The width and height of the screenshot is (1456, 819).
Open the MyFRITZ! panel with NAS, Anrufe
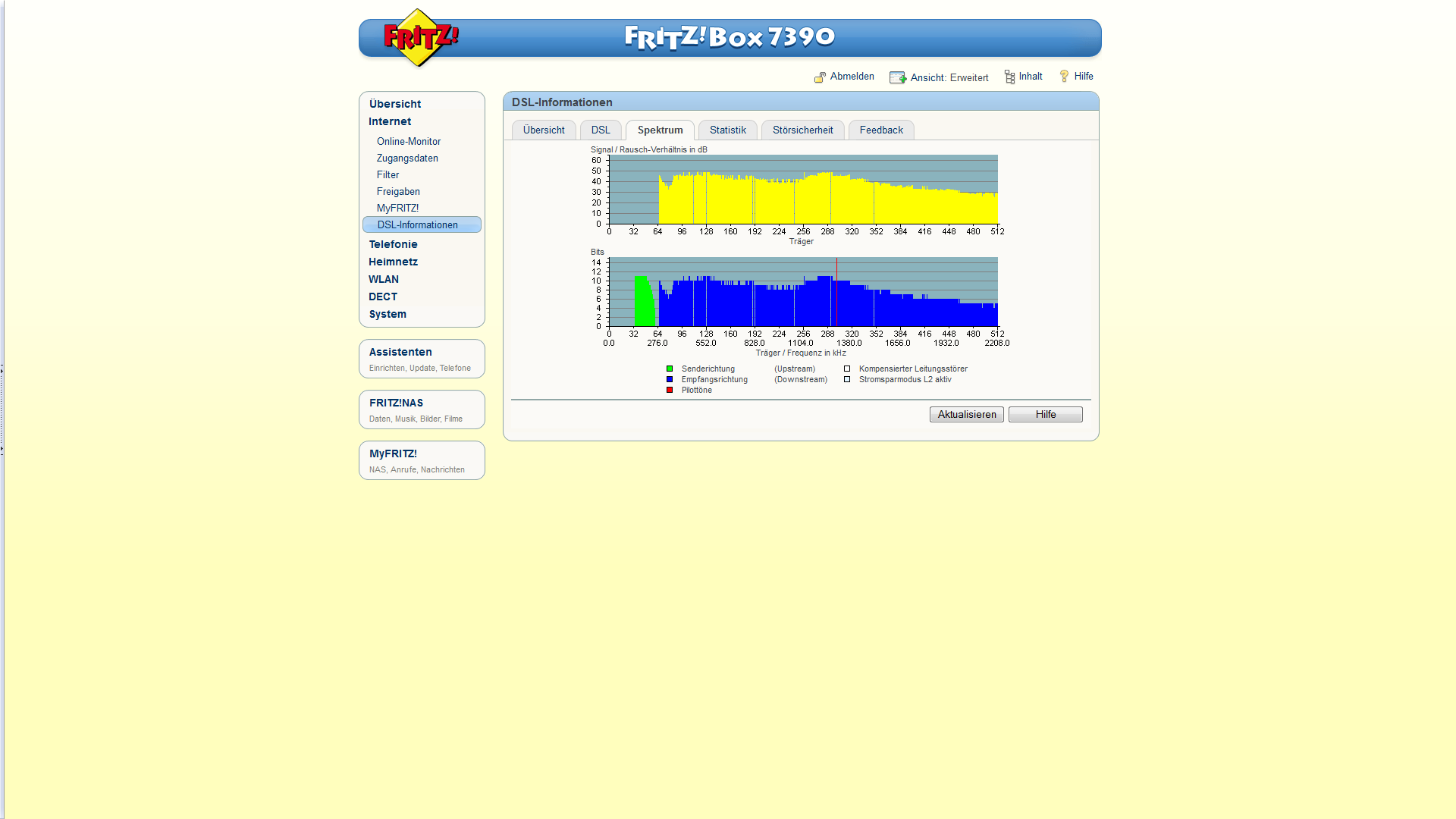click(x=422, y=460)
